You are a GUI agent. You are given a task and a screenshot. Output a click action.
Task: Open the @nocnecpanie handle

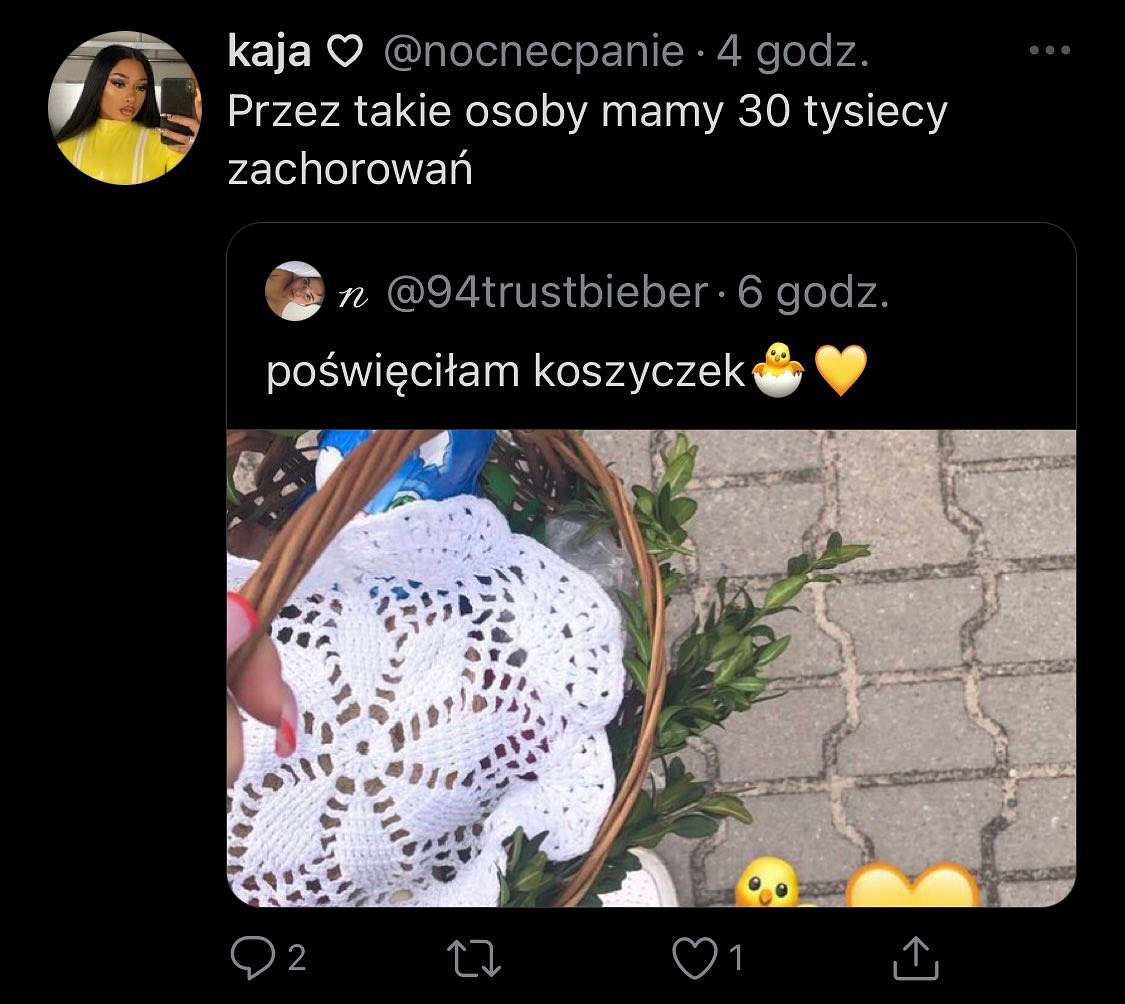tap(534, 52)
